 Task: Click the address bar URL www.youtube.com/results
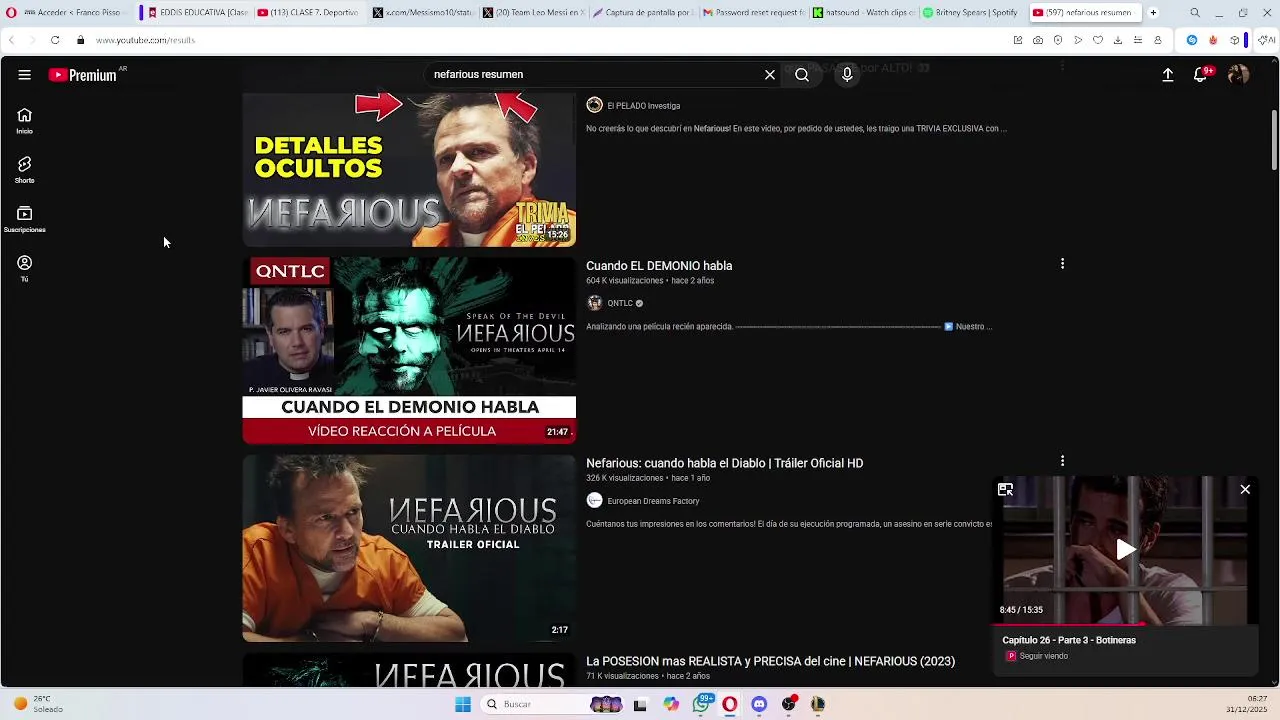(x=146, y=40)
